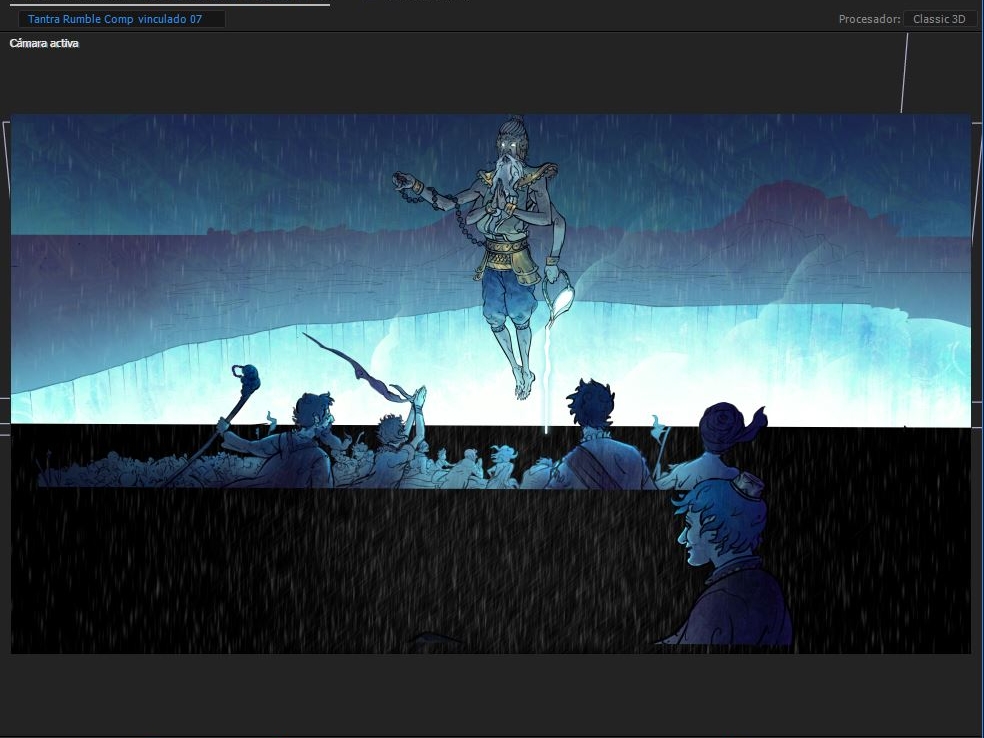The image size is (984, 738).
Task: Open the Tantra Rumble Comp vinculado 07 tab
Action: coord(121,19)
